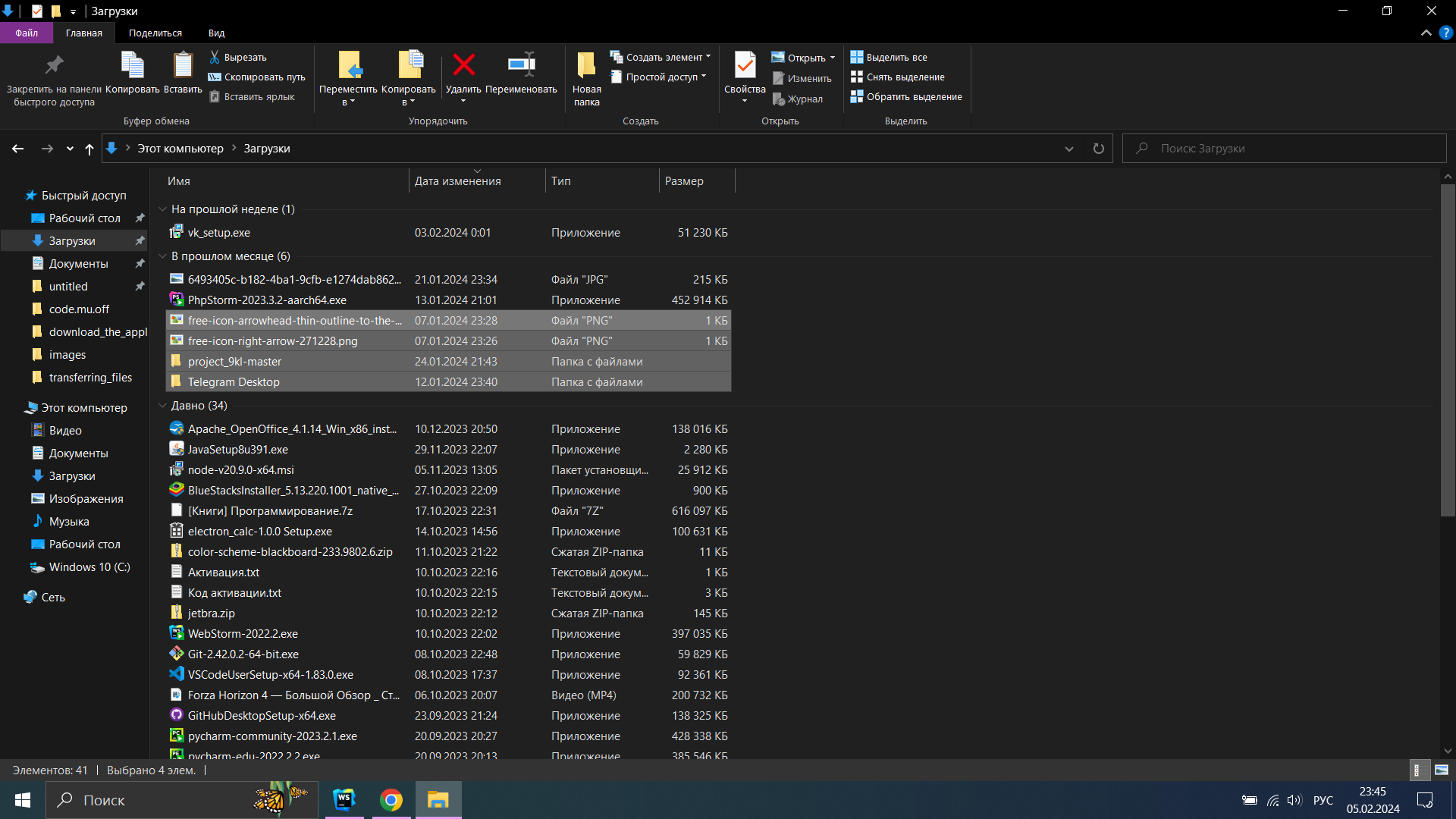The height and width of the screenshot is (819, 1456).
Task: Collapse the 'В прошлом месяце' group
Action: point(162,256)
